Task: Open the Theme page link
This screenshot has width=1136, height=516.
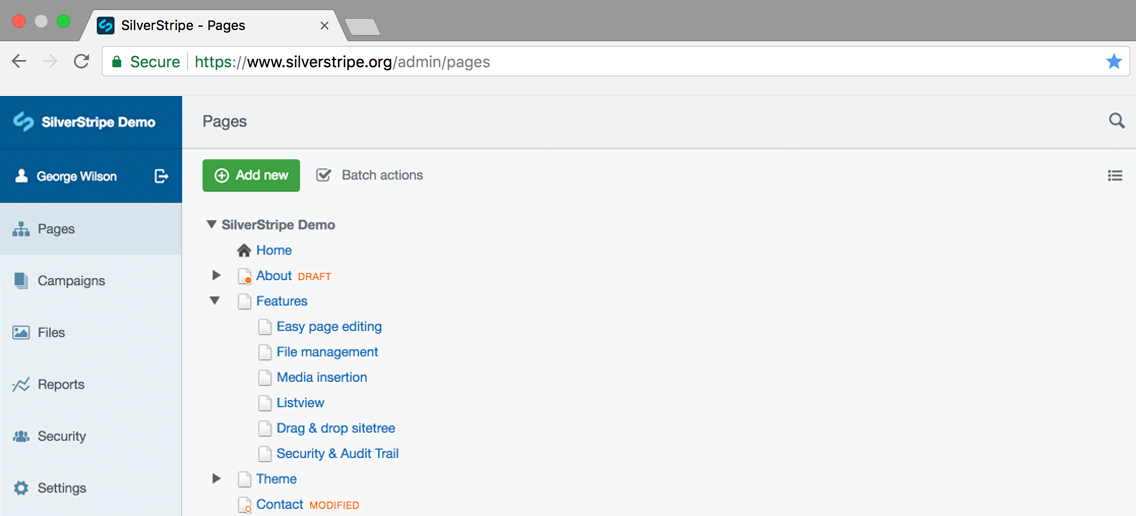Action: coord(277,479)
